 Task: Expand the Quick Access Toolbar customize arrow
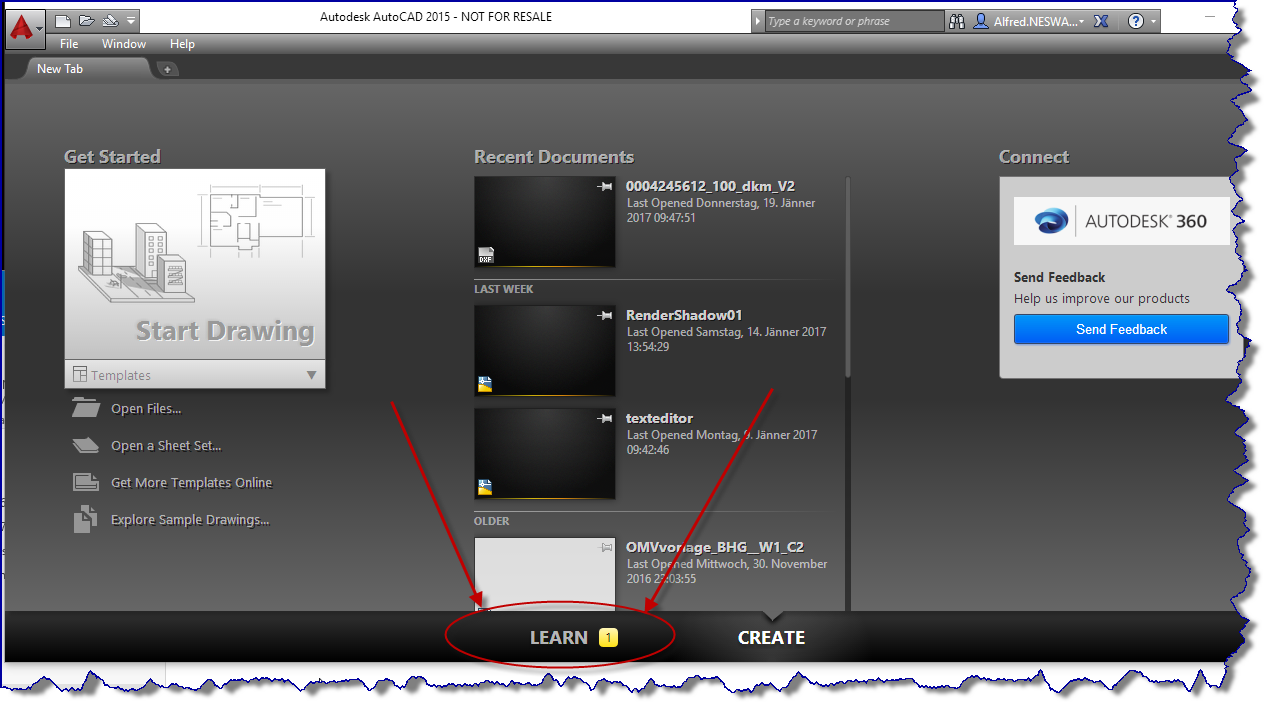[x=131, y=20]
